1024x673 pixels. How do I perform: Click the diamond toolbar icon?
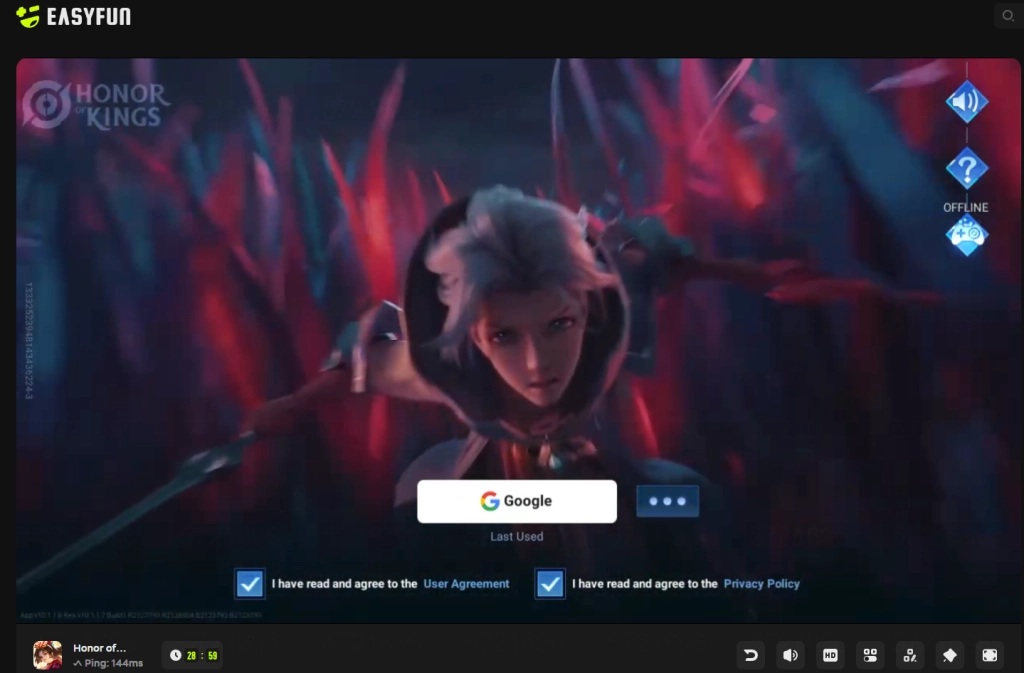(x=950, y=655)
